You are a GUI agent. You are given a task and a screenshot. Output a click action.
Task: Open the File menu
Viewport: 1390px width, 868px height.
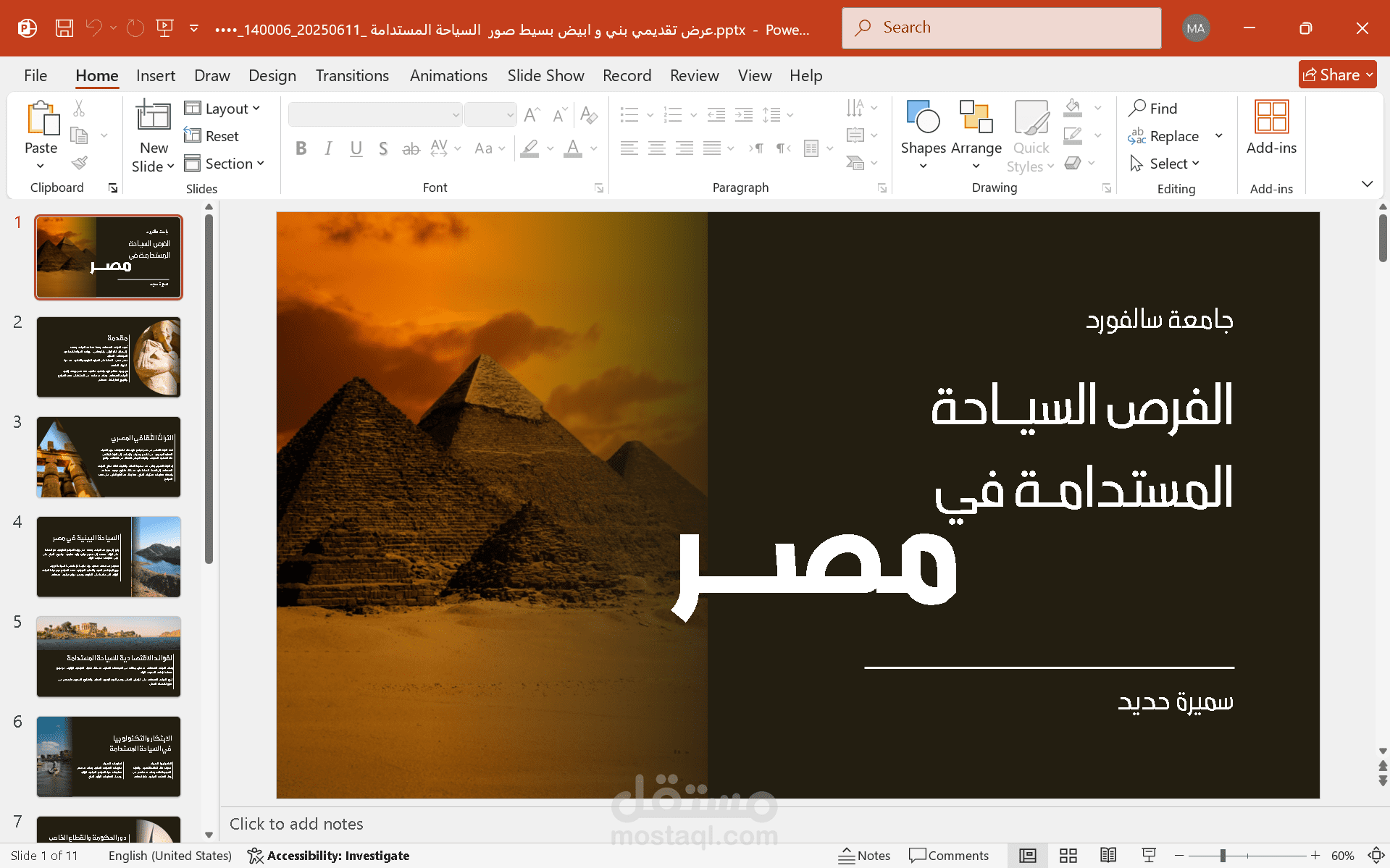[x=35, y=75]
